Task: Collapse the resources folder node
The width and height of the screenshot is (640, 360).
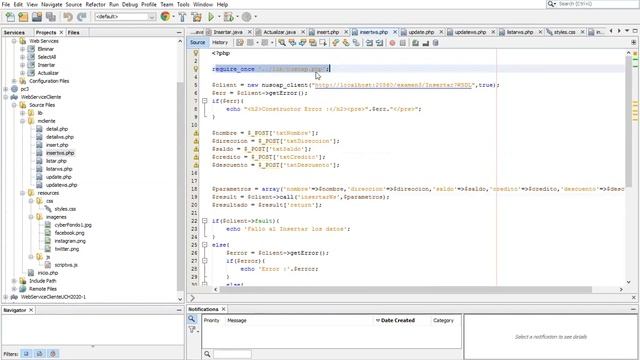Action: pyautogui.click(x=22, y=193)
